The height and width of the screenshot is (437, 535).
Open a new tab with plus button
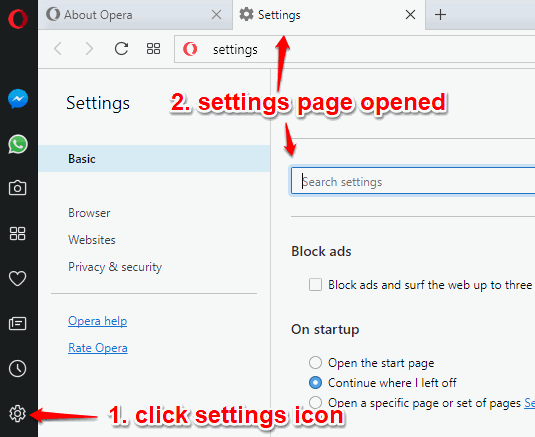click(x=440, y=15)
